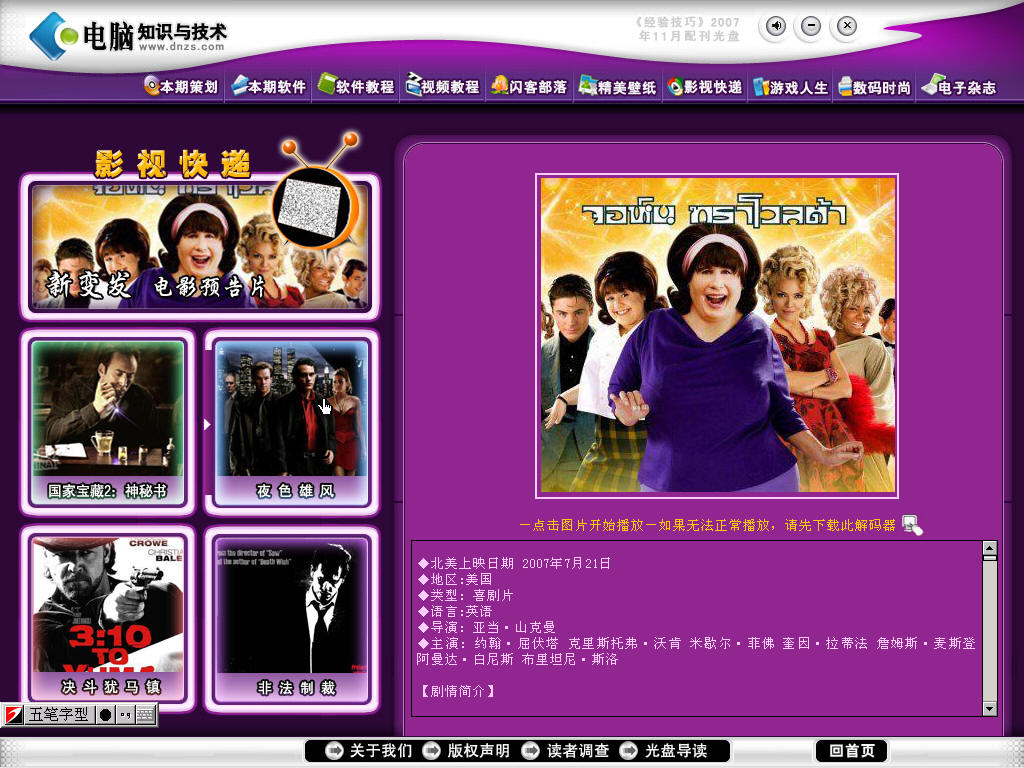Click the 语言:英语 line
This screenshot has height=768, width=1024.
pos(455,611)
